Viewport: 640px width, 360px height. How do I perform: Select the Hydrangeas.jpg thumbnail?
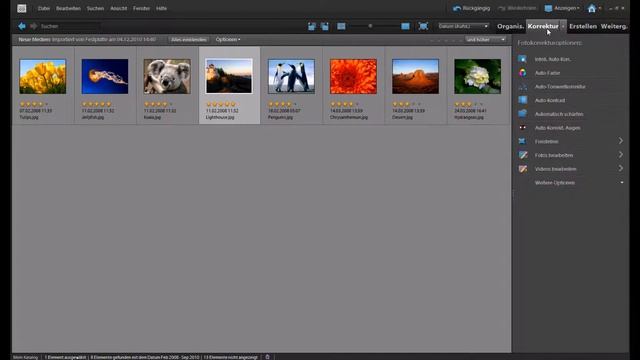pyautogui.click(x=478, y=76)
